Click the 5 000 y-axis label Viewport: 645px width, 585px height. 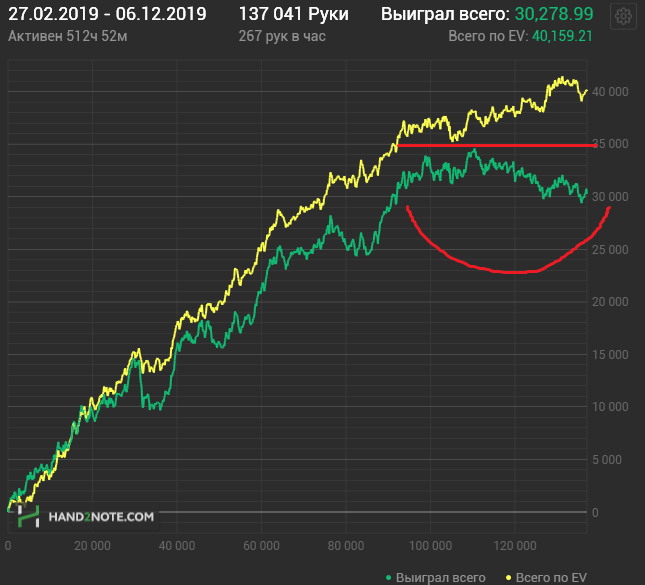click(x=607, y=460)
